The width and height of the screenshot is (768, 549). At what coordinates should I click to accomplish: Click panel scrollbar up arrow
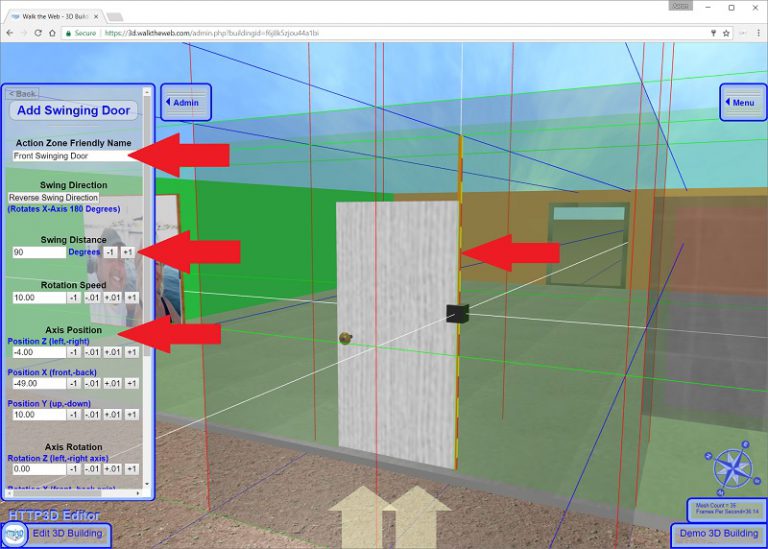147,92
